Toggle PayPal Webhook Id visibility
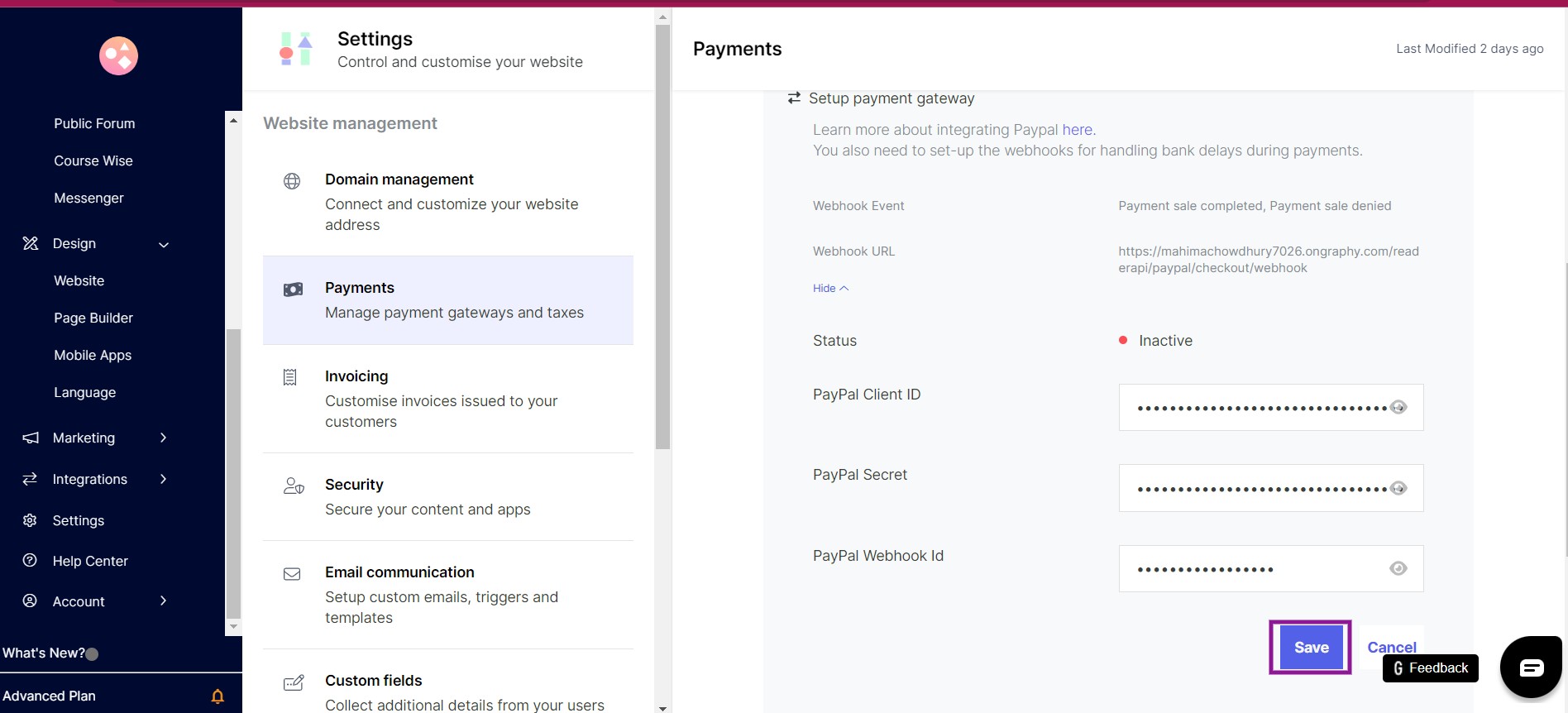Image resolution: width=1568 pixels, height=713 pixels. pyautogui.click(x=1398, y=568)
